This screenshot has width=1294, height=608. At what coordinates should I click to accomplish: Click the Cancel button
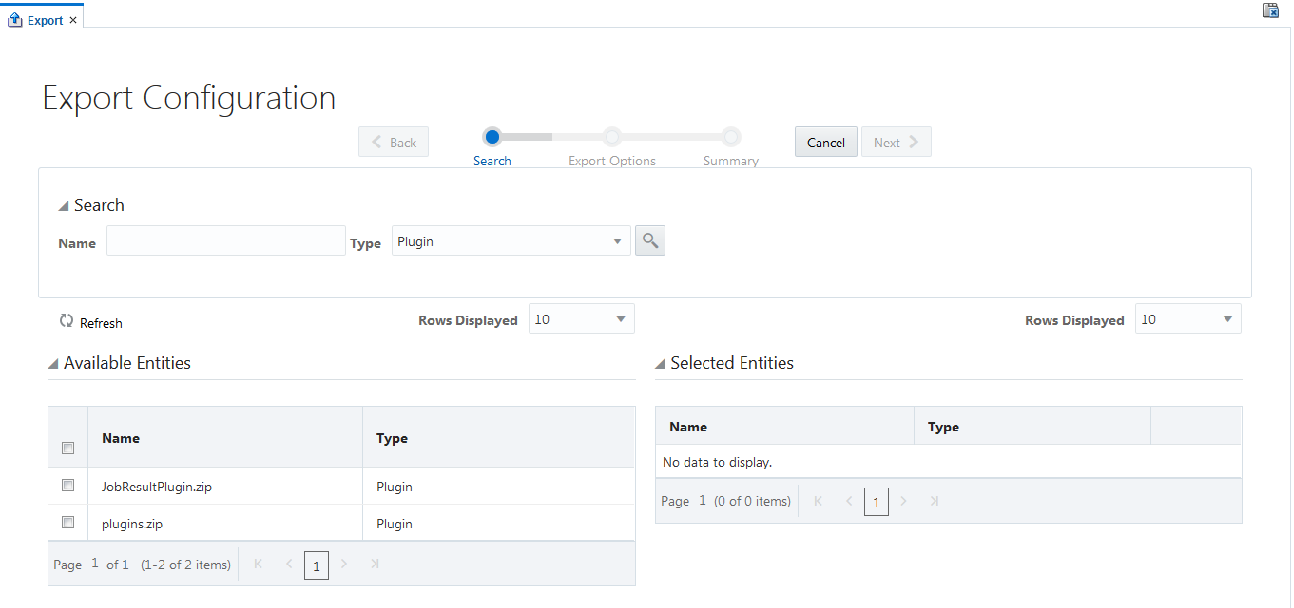(x=826, y=142)
